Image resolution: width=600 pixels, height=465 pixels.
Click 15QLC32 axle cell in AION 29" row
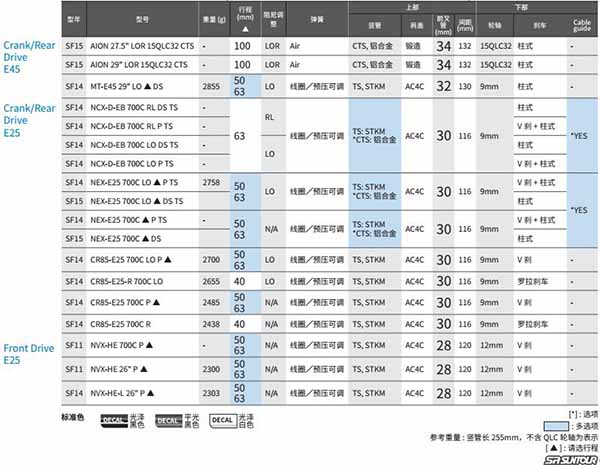pyautogui.click(x=496, y=65)
